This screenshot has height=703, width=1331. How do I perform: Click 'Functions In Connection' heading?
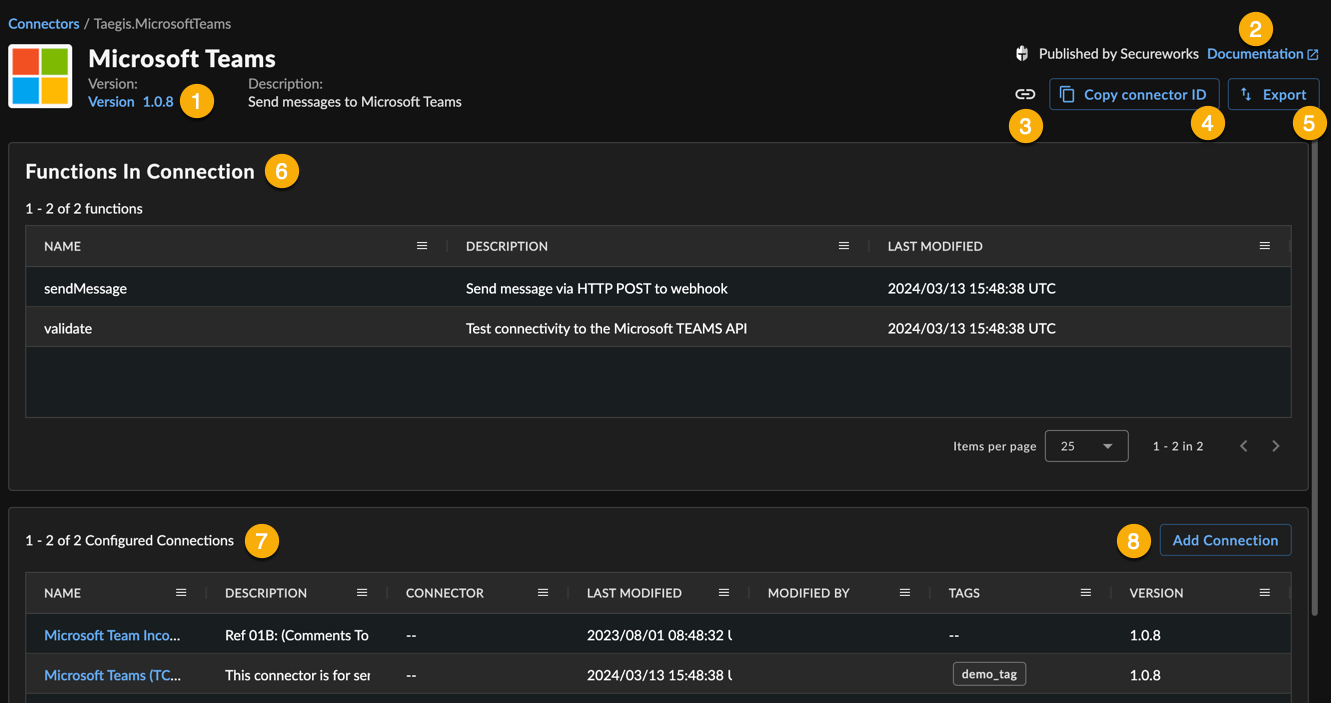point(140,171)
